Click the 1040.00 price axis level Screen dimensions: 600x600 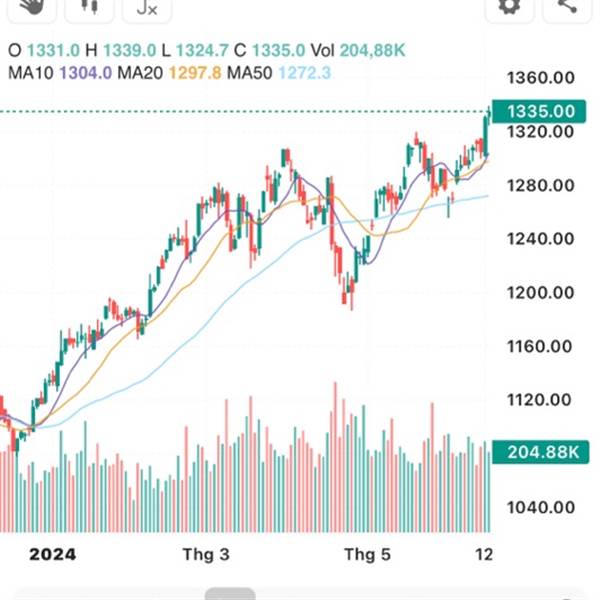pyautogui.click(x=541, y=507)
